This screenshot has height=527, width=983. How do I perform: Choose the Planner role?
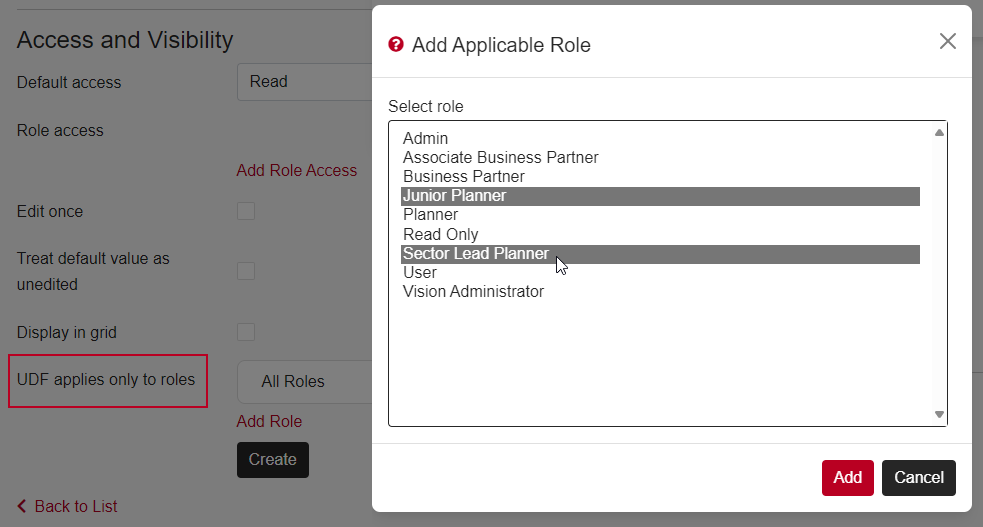660,215
